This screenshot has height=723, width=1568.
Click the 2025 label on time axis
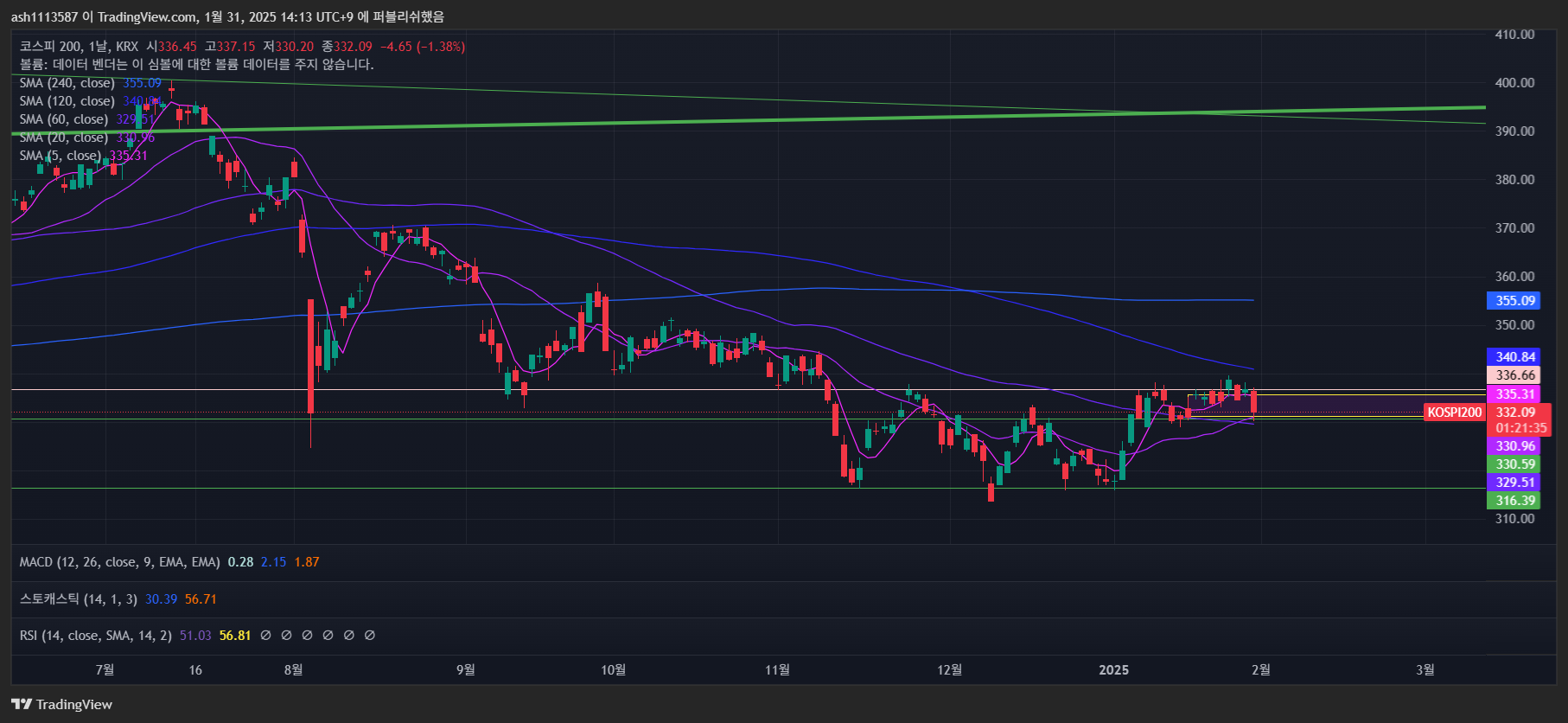pos(1113,670)
